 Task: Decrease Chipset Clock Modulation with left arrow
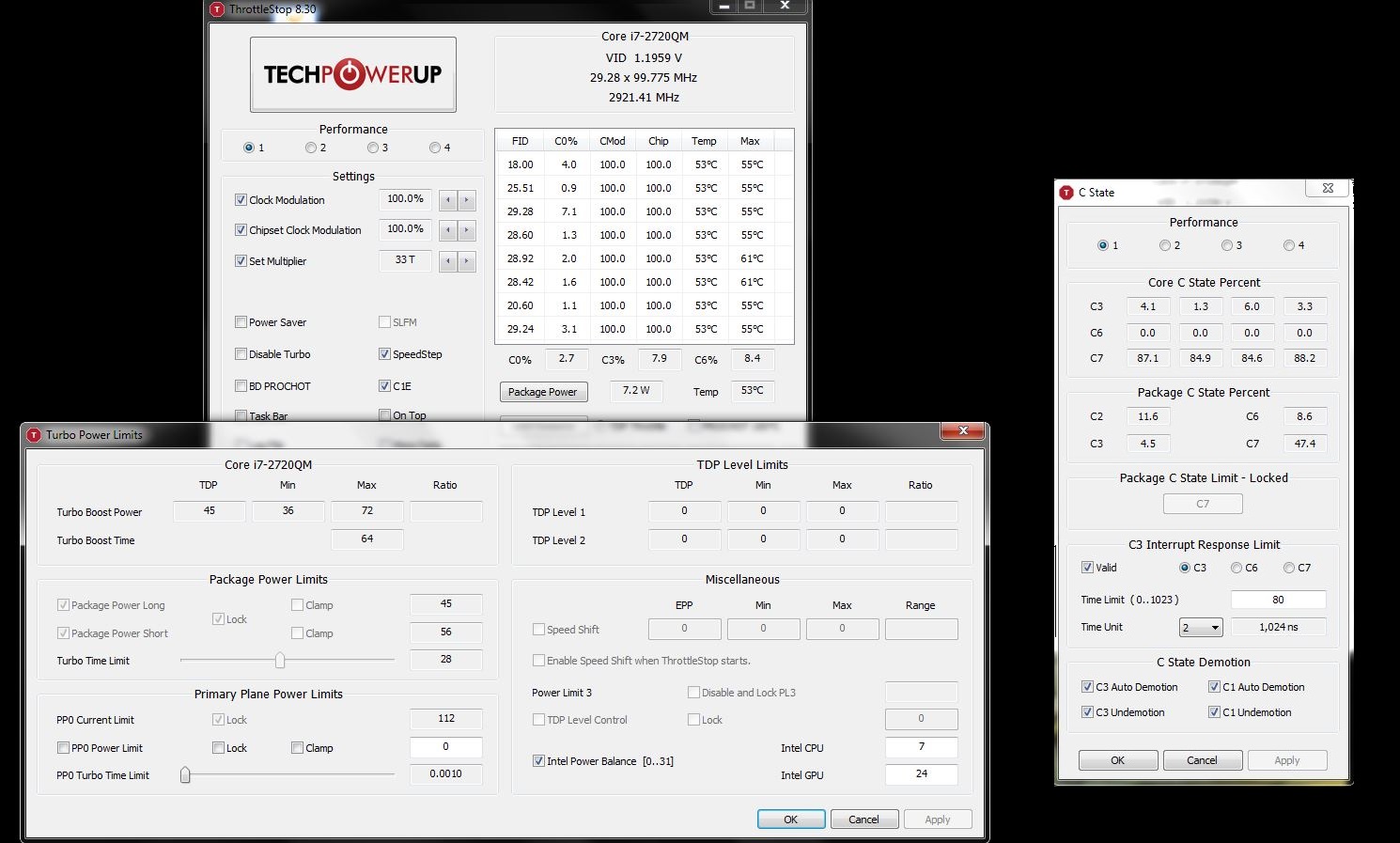(448, 230)
